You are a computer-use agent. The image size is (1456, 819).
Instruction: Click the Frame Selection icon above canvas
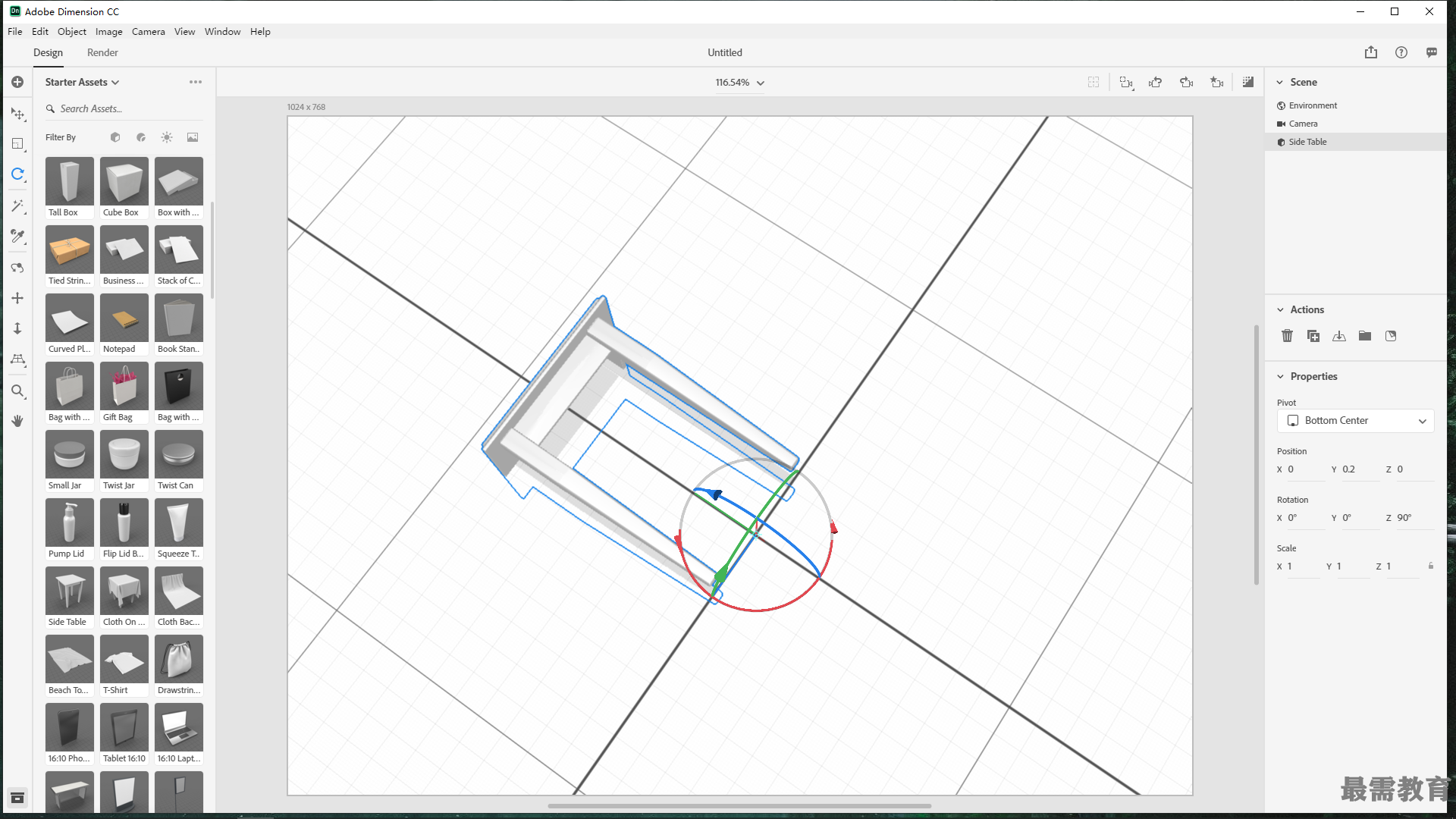point(1094,82)
